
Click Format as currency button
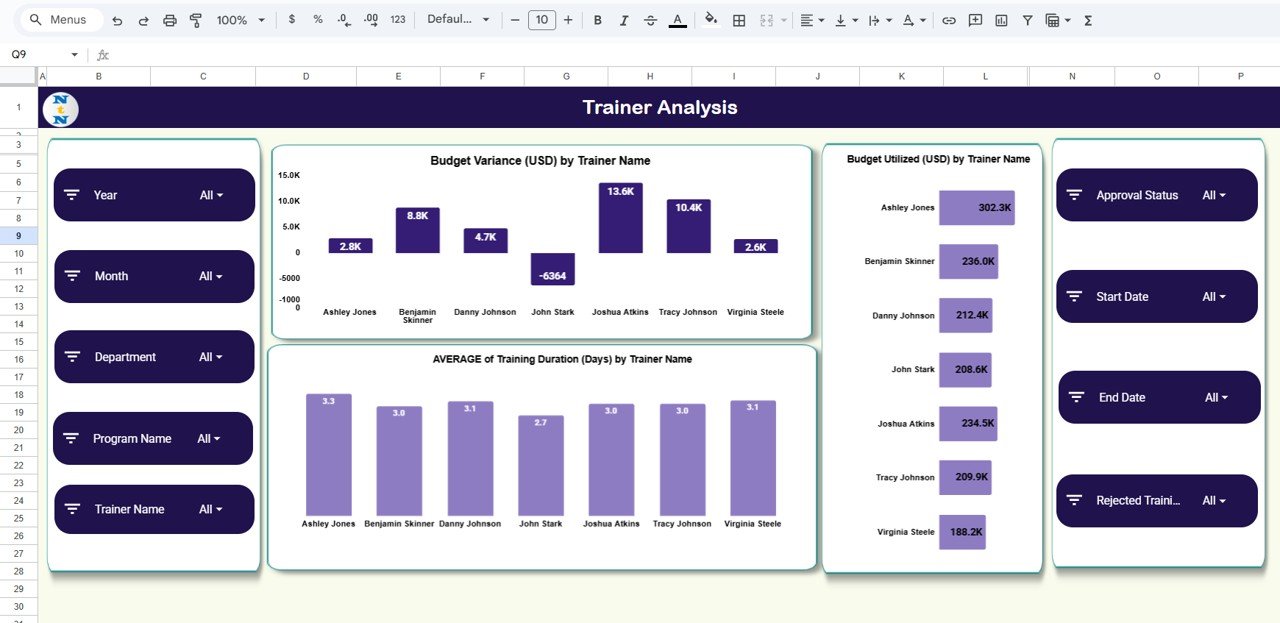coord(291,20)
